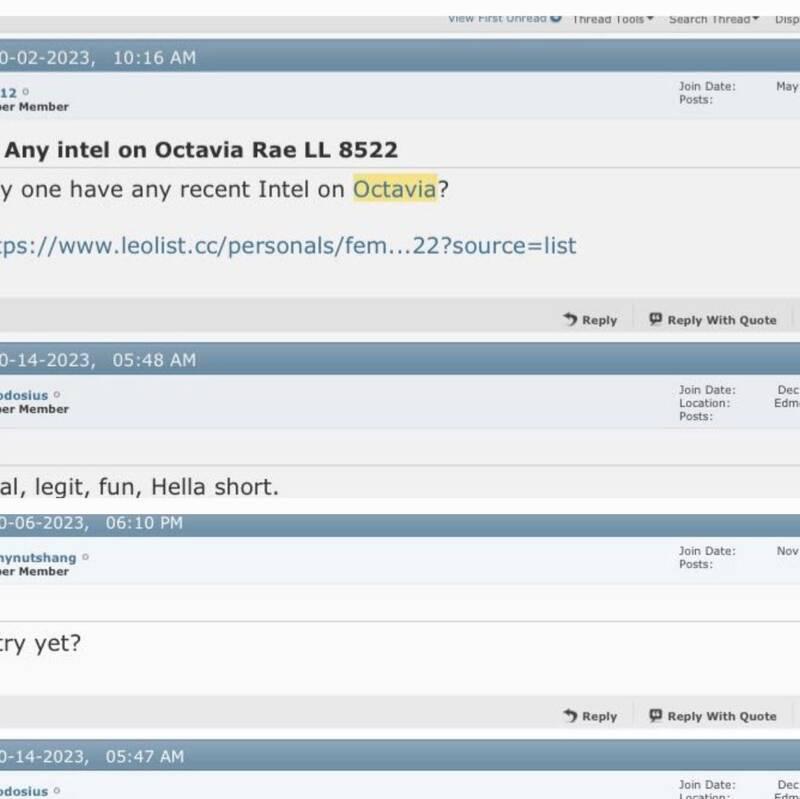The width and height of the screenshot is (800, 799).
Task: Click the Reply arrow icon under the leolist link post
Action: coord(571,319)
